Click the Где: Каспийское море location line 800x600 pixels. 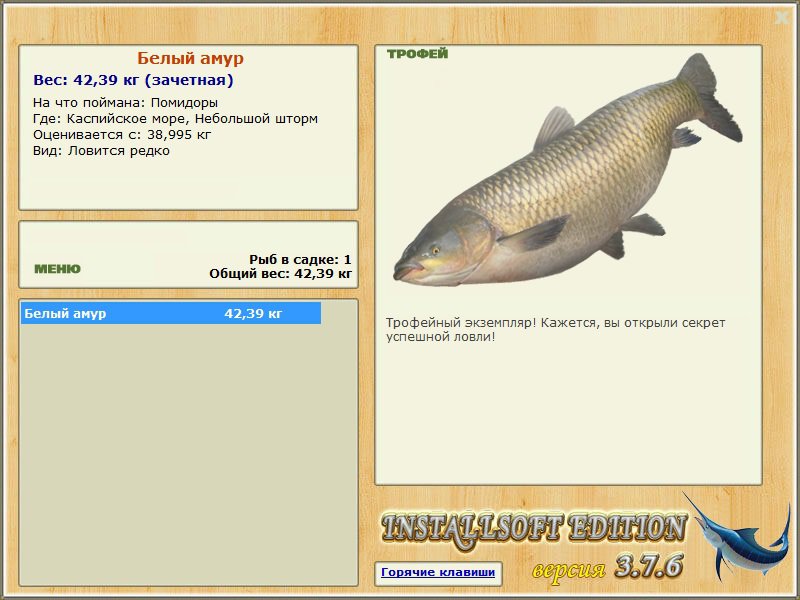point(175,119)
